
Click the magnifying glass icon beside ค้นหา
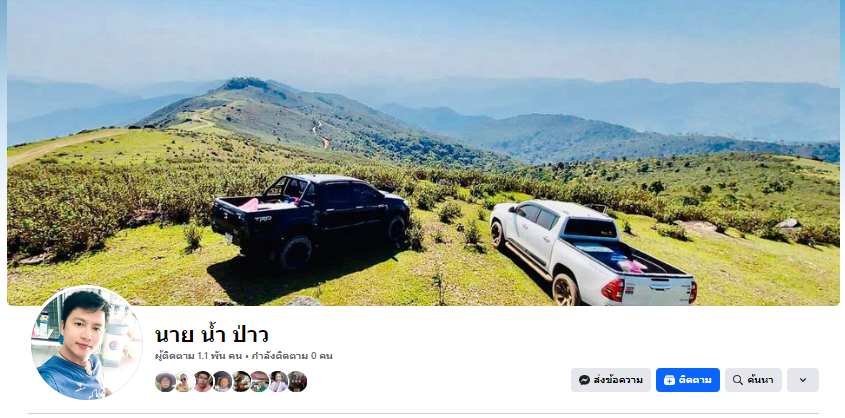point(738,380)
